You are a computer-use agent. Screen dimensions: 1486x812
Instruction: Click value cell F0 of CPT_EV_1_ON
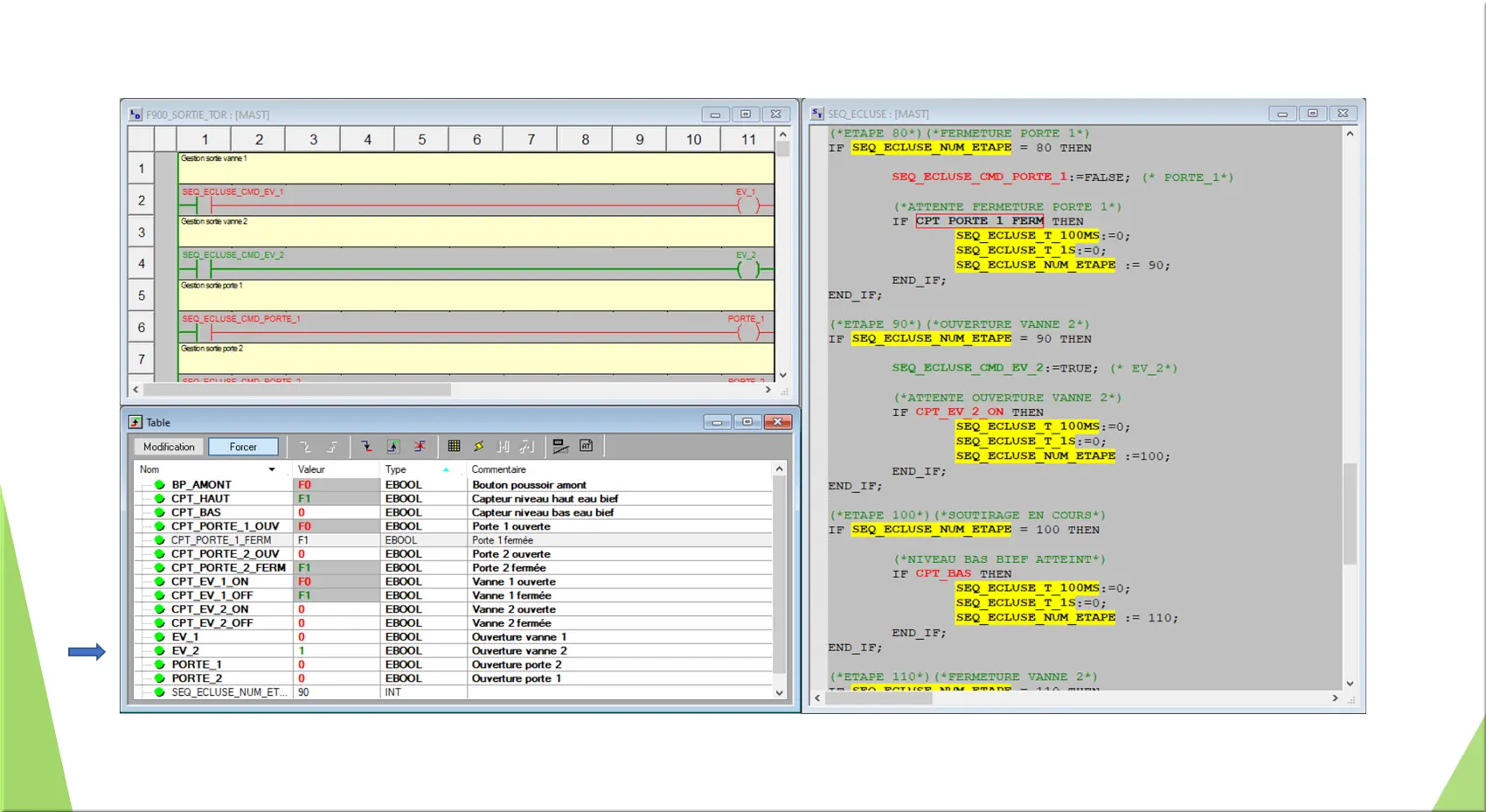point(337,582)
